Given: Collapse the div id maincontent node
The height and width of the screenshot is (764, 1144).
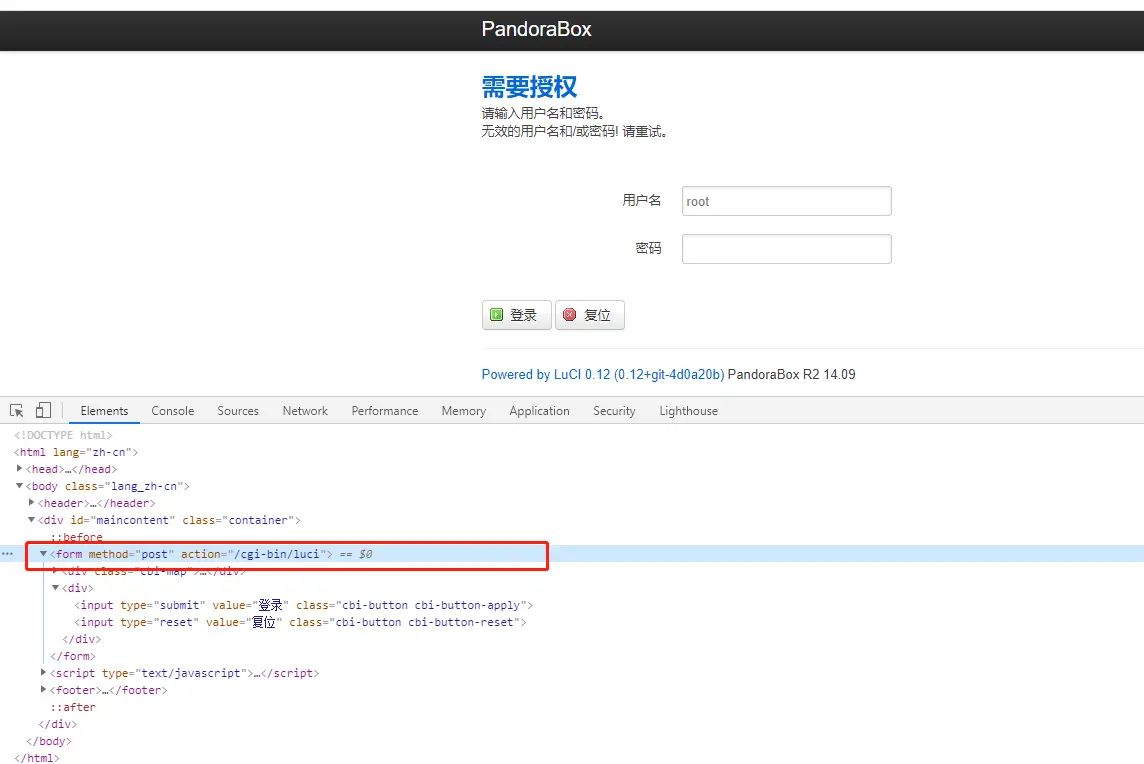Looking at the screenshot, I should (x=31, y=520).
